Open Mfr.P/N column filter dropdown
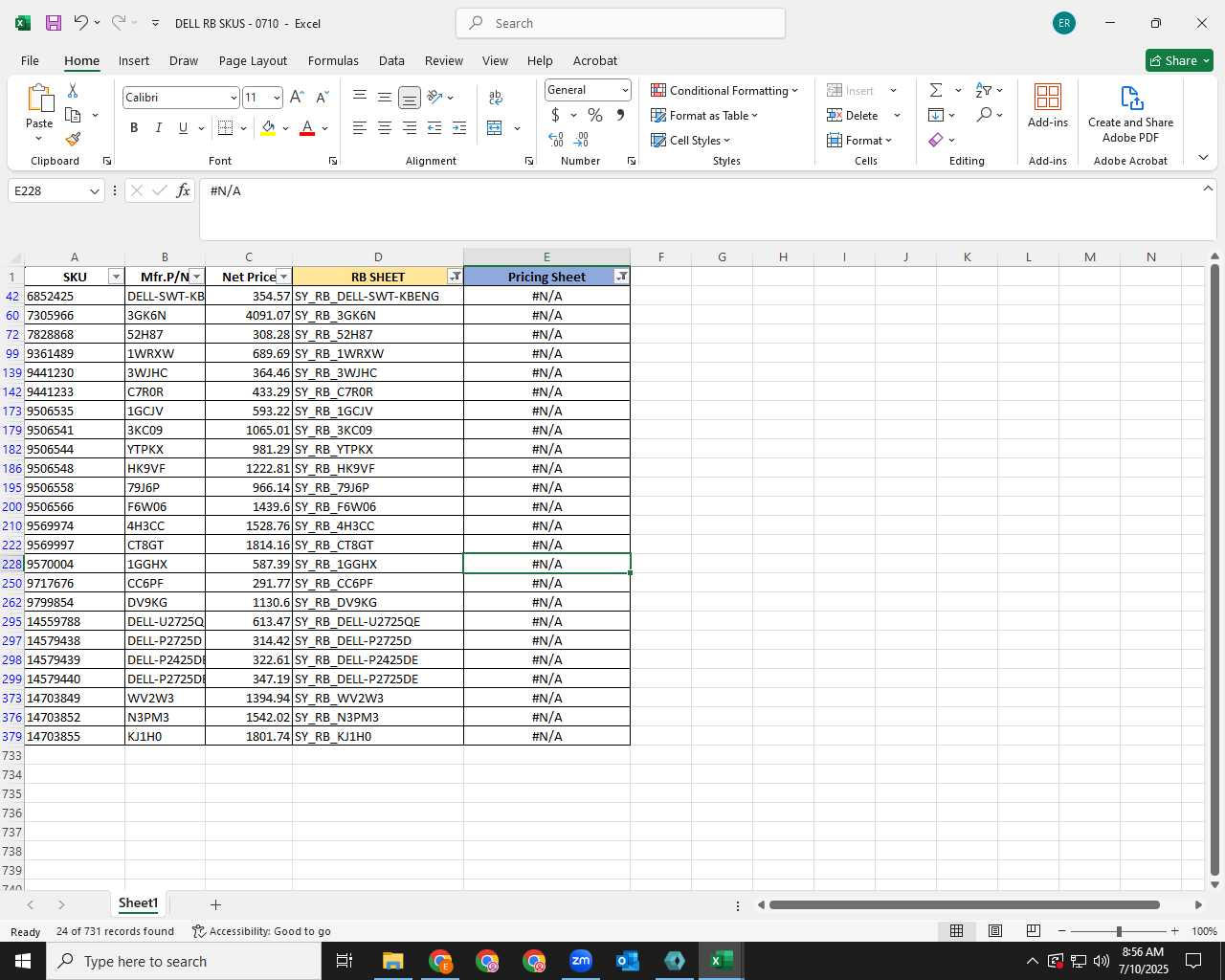 196,277
